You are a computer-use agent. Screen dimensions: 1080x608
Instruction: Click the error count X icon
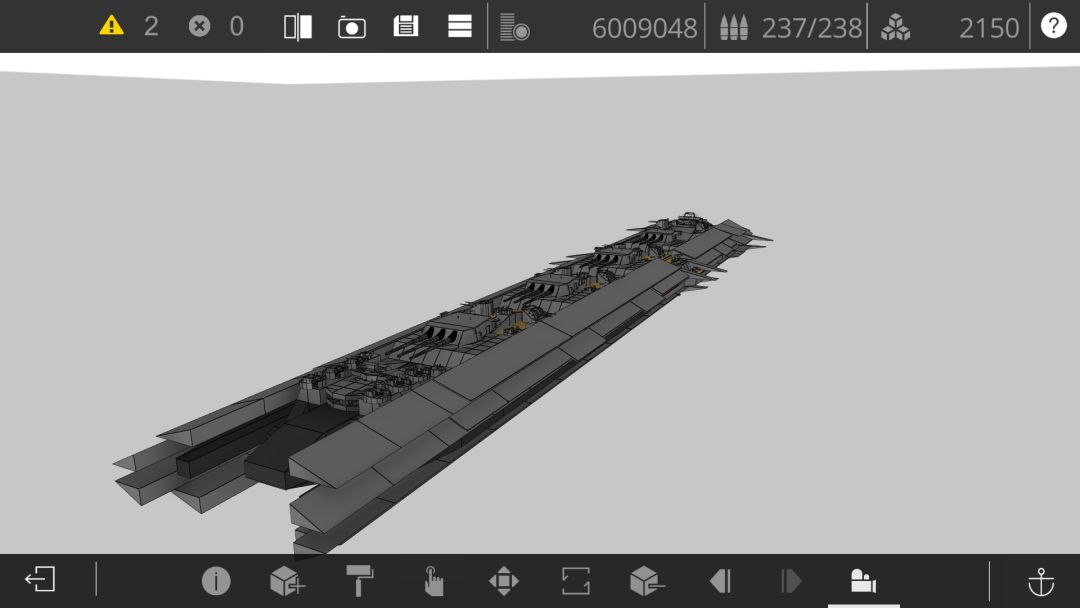[199, 26]
